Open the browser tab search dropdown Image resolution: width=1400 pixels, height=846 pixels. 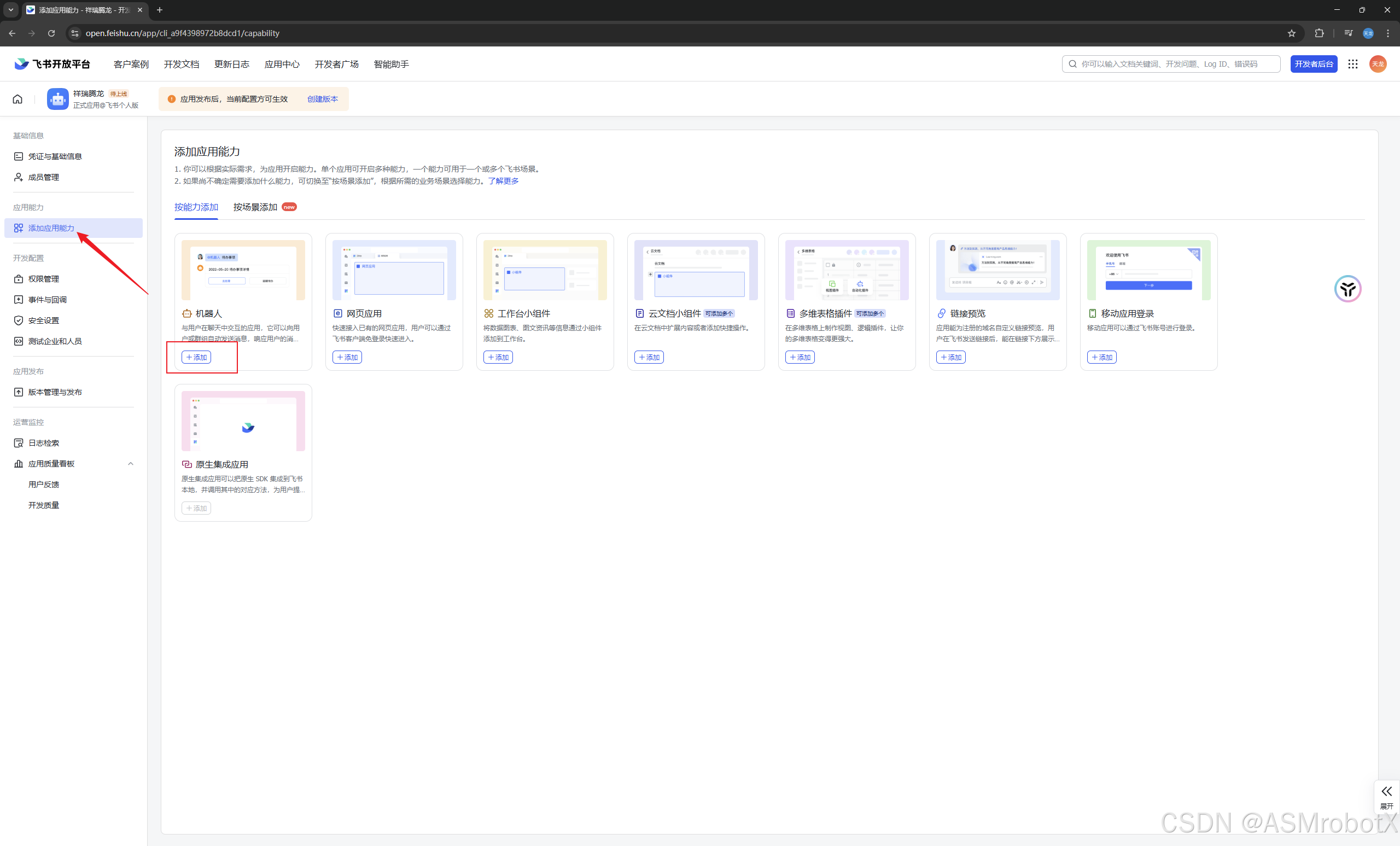click(x=10, y=10)
